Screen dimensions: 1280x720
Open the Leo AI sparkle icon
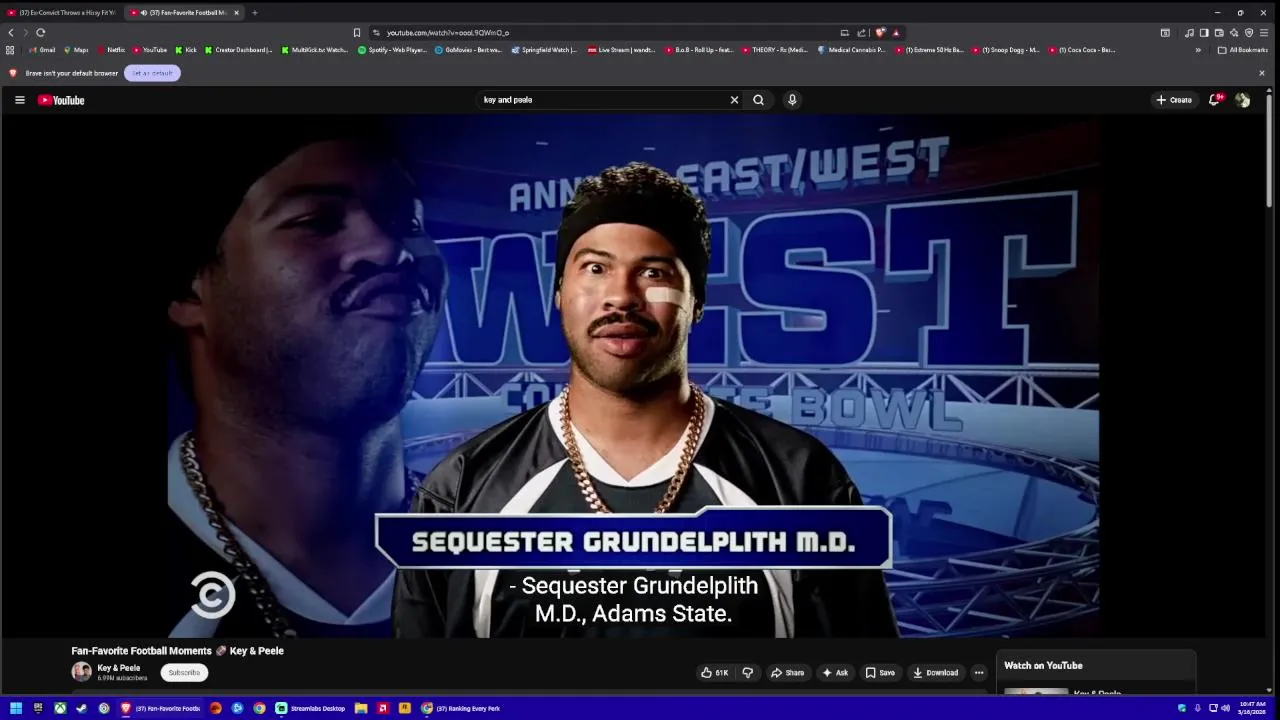pyautogui.click(x=1234, y=33)
